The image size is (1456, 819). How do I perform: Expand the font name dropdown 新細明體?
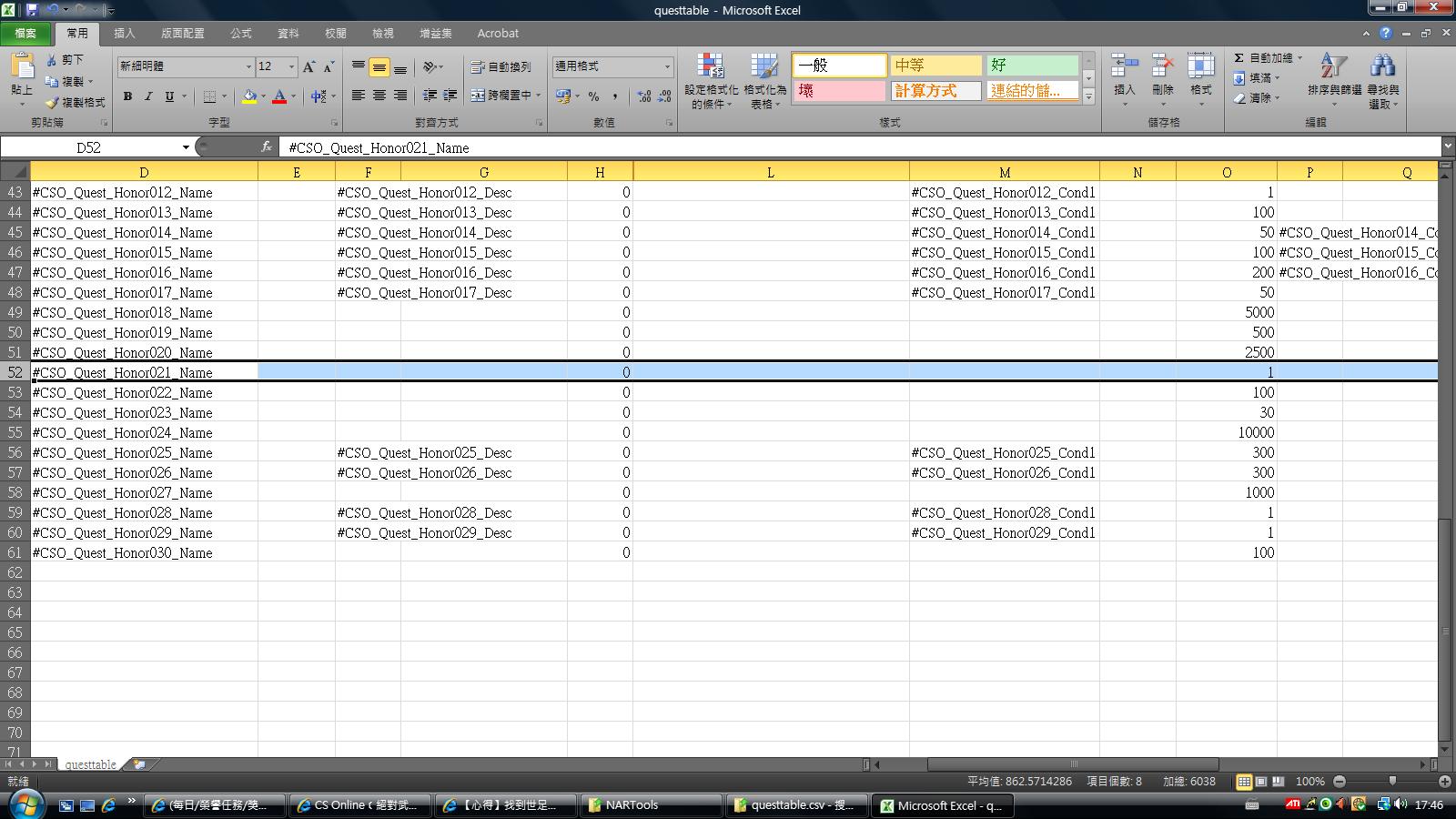point(248,66)
